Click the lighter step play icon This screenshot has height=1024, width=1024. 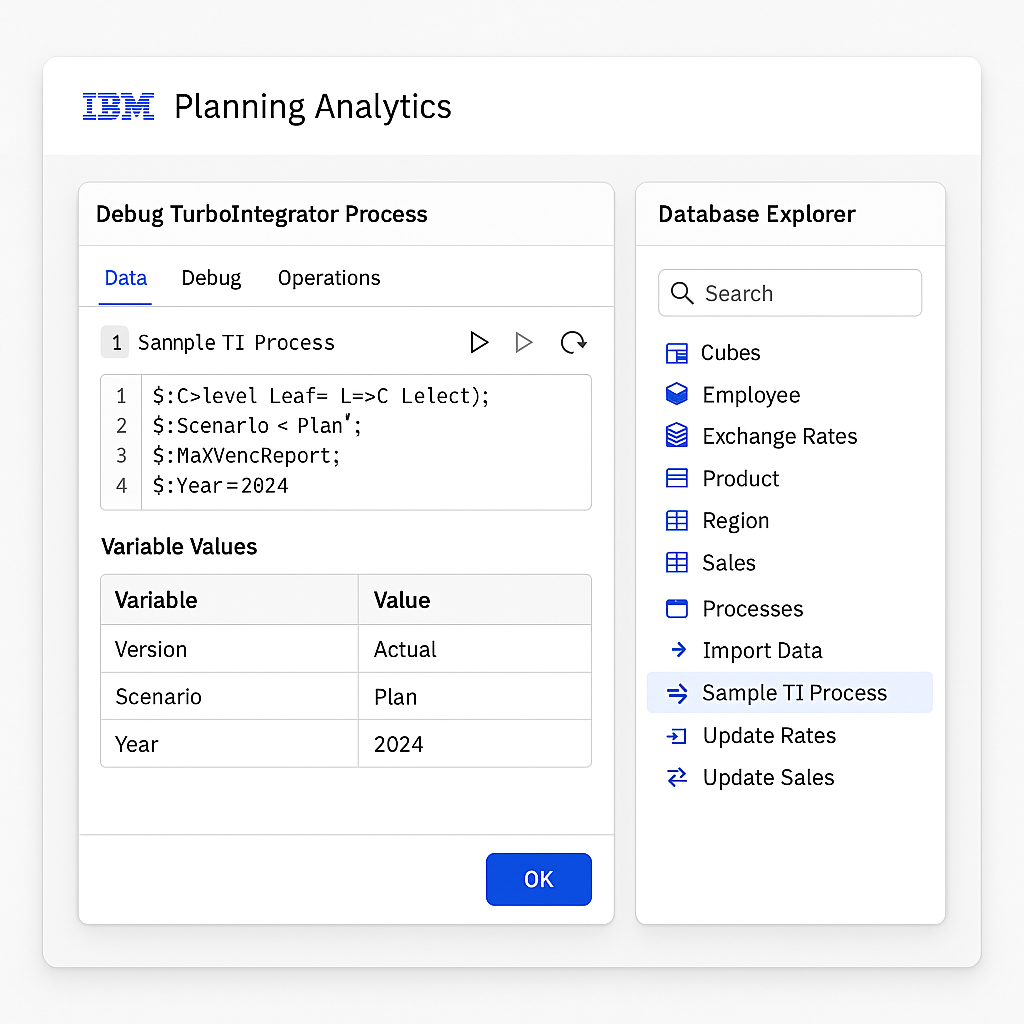pyautogui.click(x=524, y=342)
